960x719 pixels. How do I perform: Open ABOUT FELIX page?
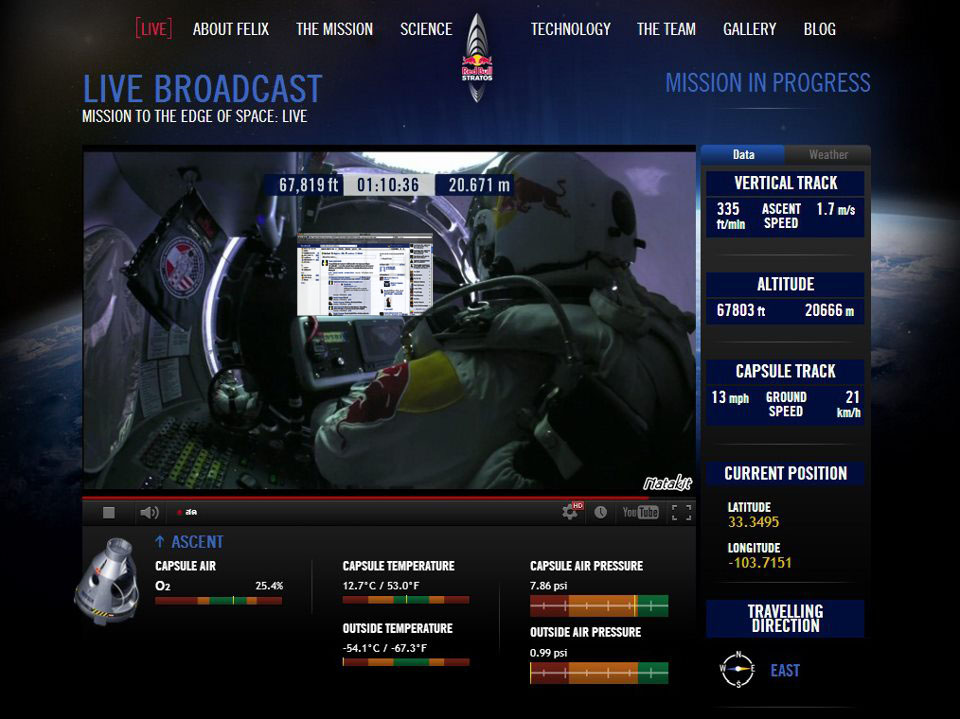231,29
